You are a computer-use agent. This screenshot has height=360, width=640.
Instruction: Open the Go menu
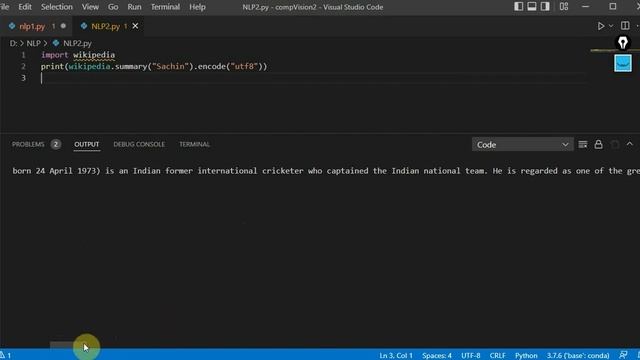click(113, 7)
